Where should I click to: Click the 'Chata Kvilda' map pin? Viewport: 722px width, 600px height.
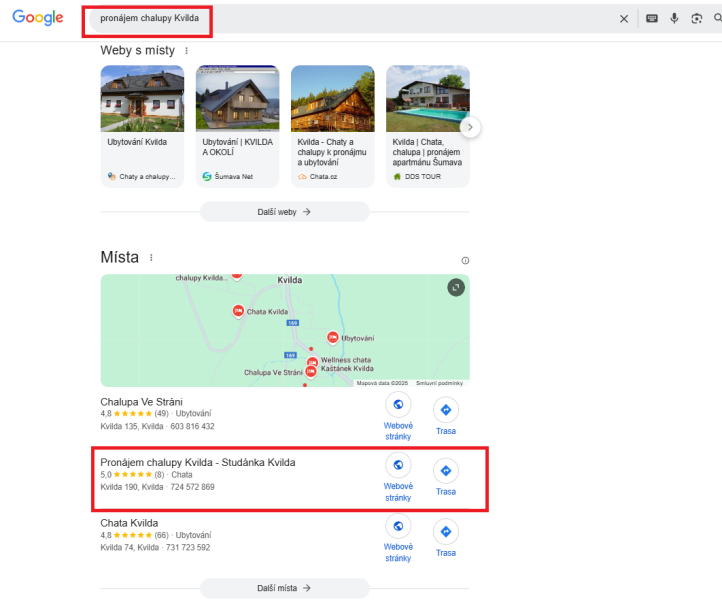coord(238,311)
